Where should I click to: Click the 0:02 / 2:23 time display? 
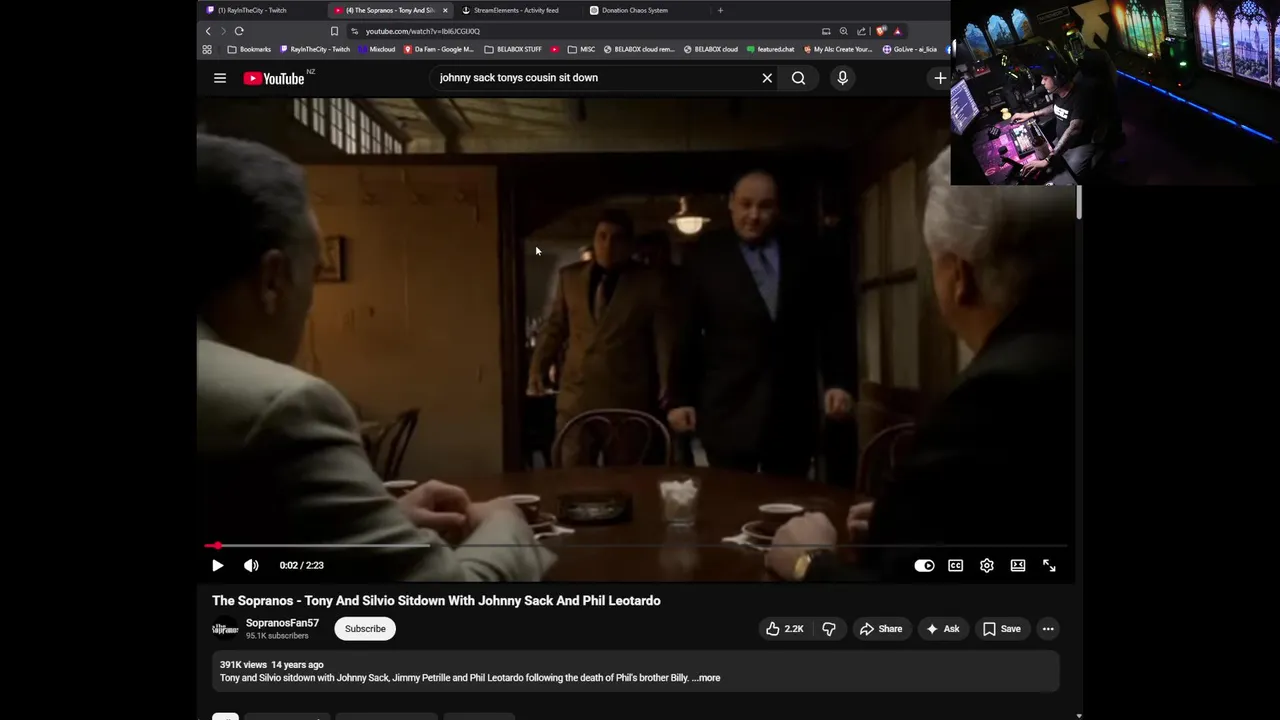(302, 565)
